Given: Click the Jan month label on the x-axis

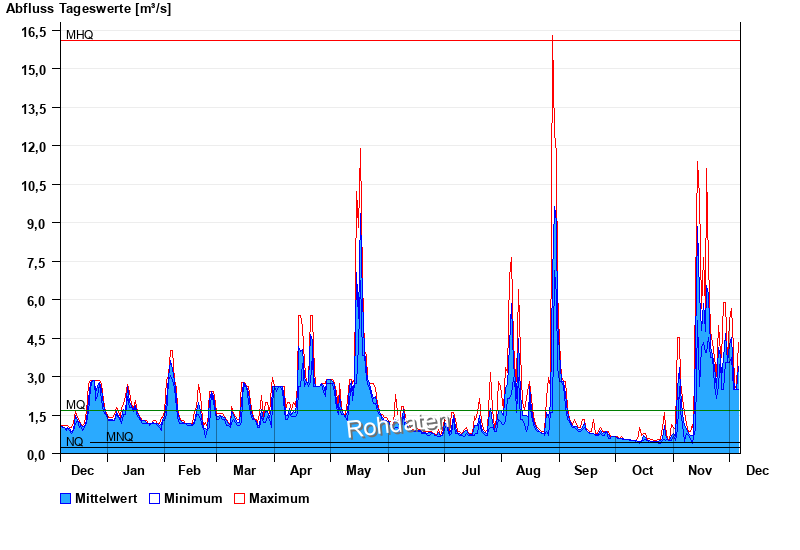Looking at the screenshot, I should [x=133, y=470].
